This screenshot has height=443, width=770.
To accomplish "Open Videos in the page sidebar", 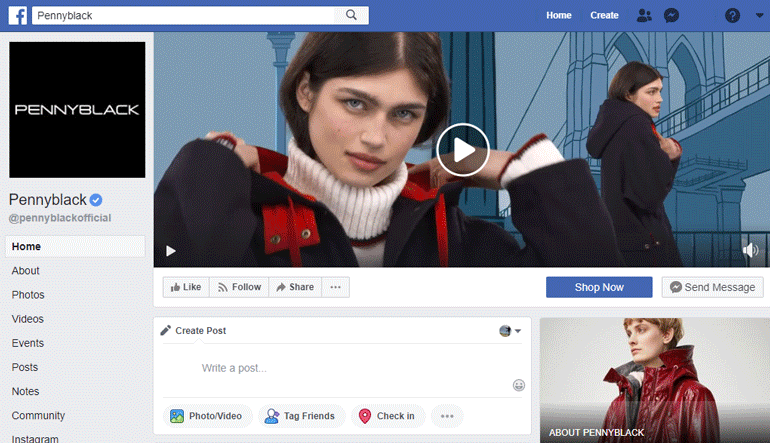I will (x=28, y=319).
